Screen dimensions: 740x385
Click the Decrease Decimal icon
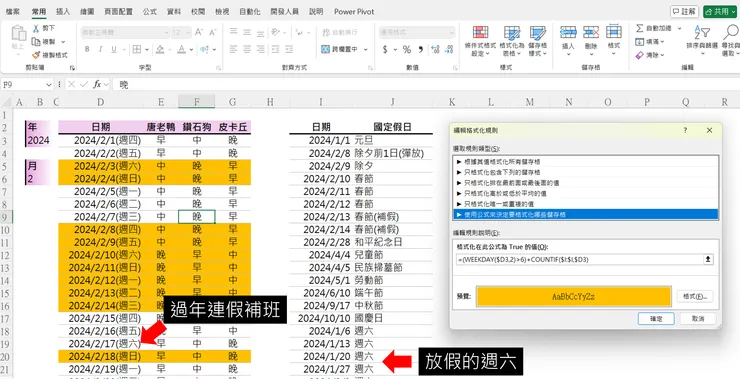tap(449, 50)
